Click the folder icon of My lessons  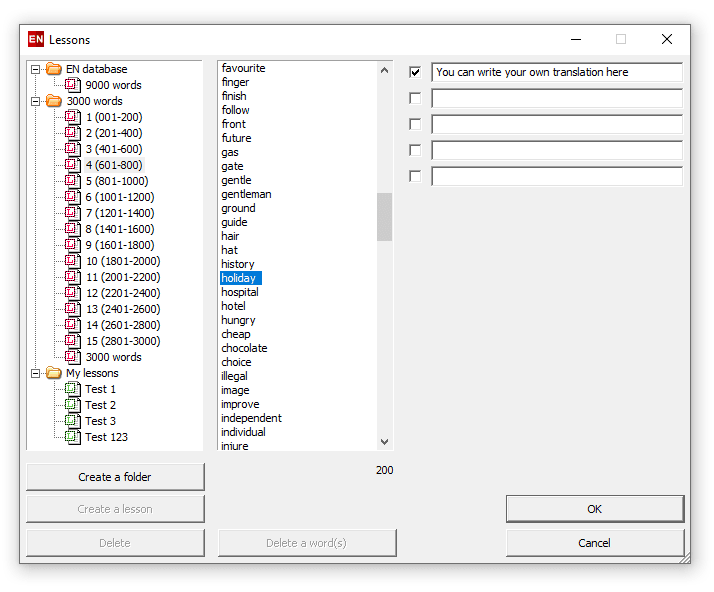point(54,373)
